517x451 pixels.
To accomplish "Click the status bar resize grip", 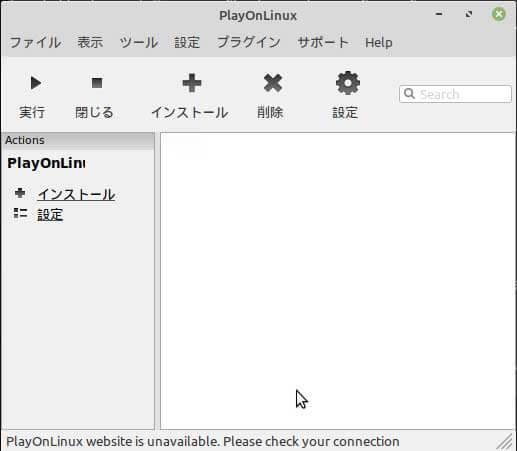I will click(505, 441).
